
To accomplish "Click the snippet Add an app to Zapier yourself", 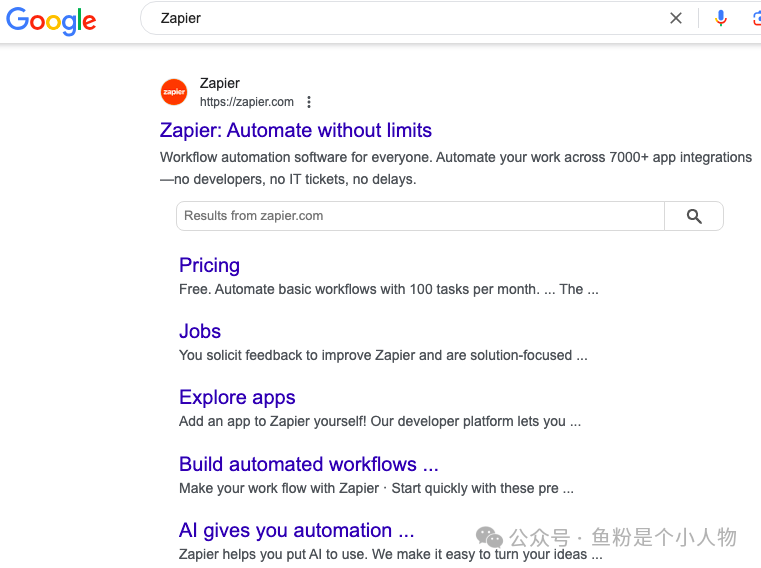I will tap(380, 421).
